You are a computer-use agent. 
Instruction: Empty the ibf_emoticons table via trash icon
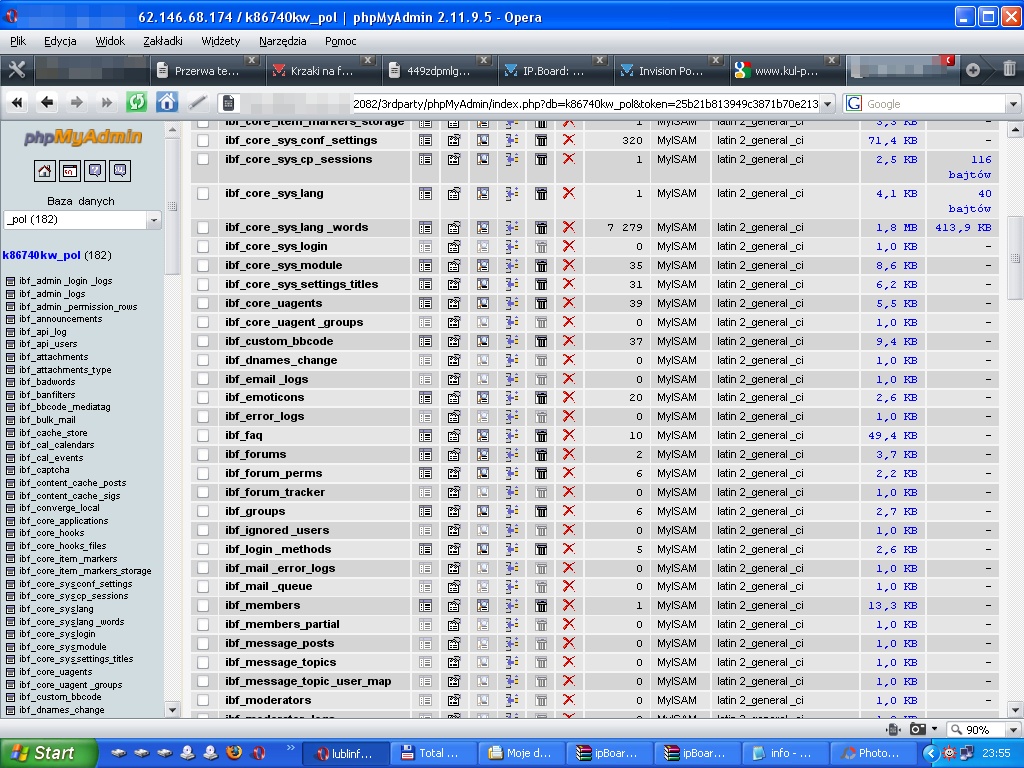[x=541, y=398]
